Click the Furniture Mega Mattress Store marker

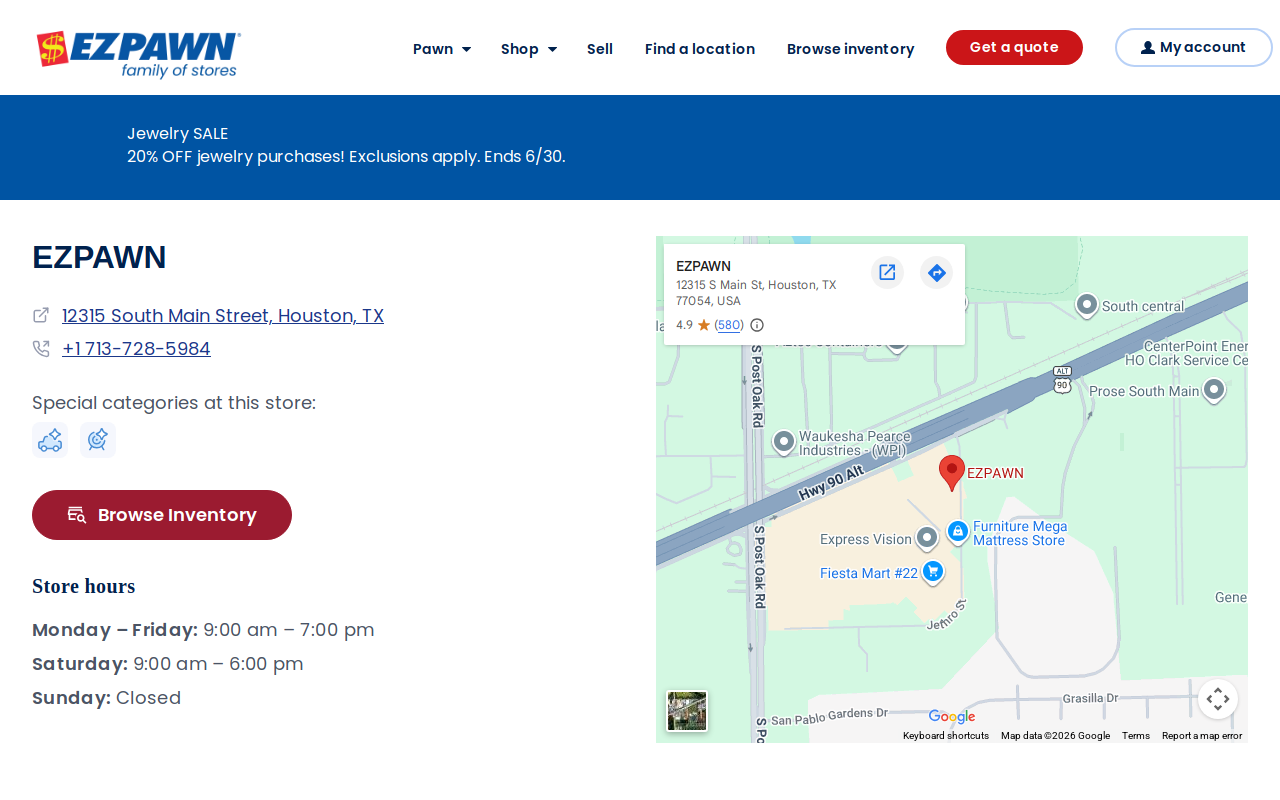point(958,531)
